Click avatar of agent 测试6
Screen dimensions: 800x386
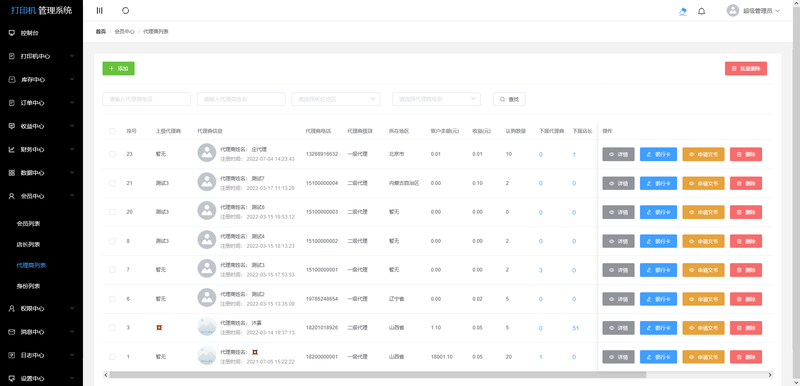207,211
